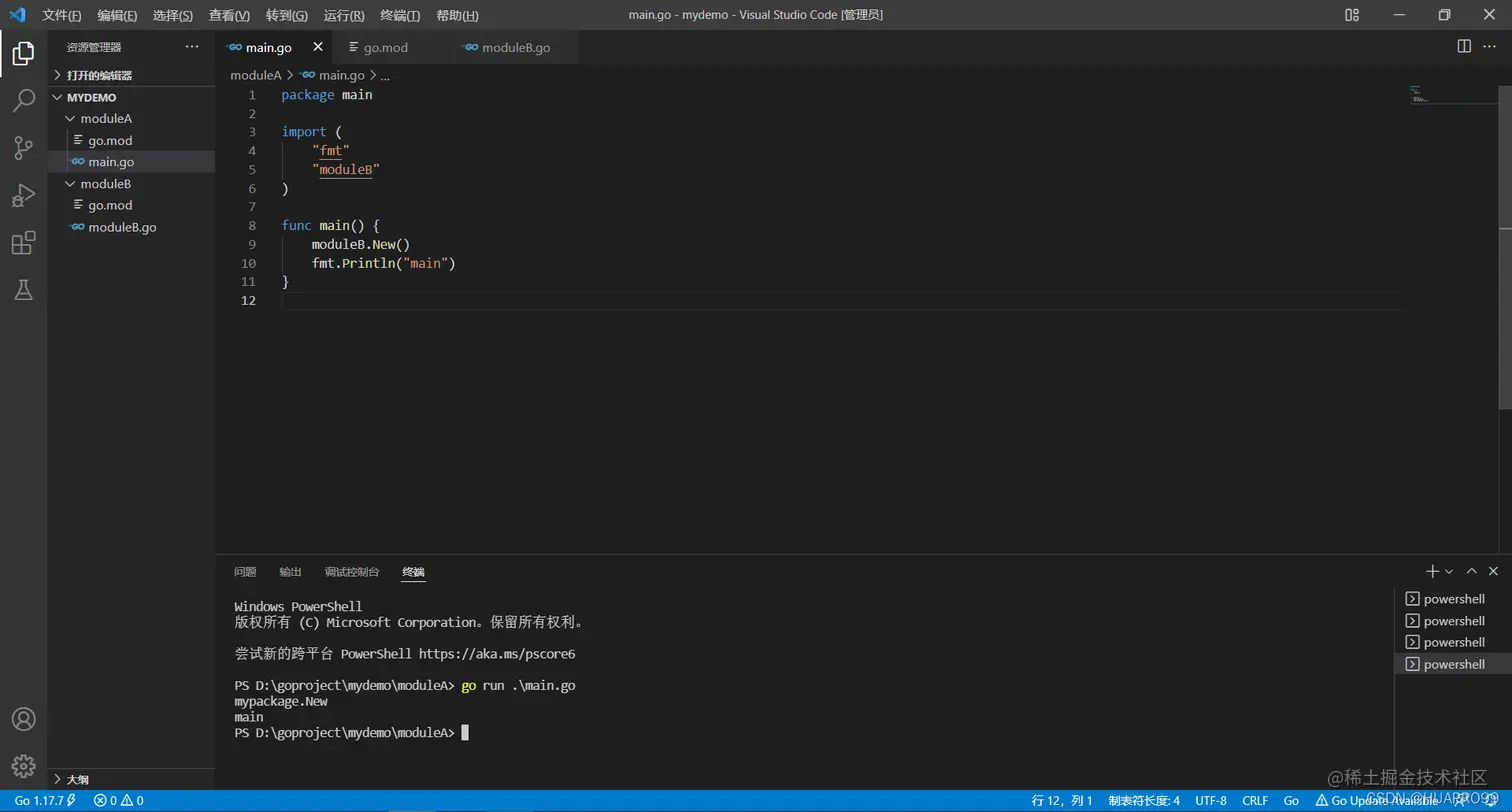Open the Source Control view
Screen dimensions: 1512x812
tap(23, 148)
